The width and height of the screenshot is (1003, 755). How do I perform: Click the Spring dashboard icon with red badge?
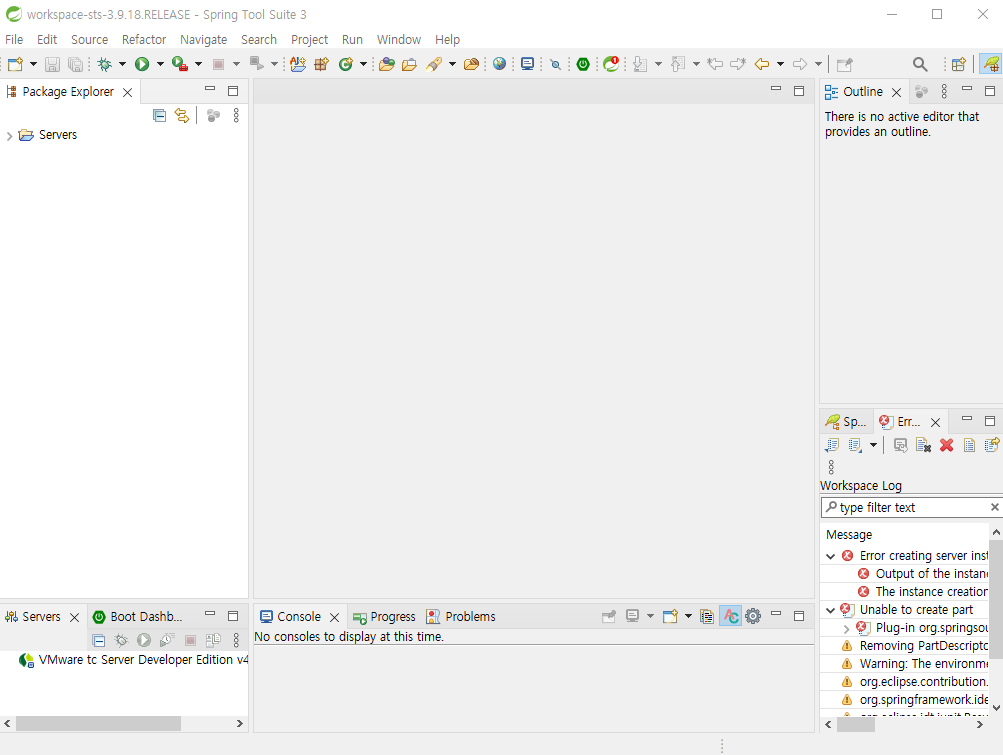[611, 64]
